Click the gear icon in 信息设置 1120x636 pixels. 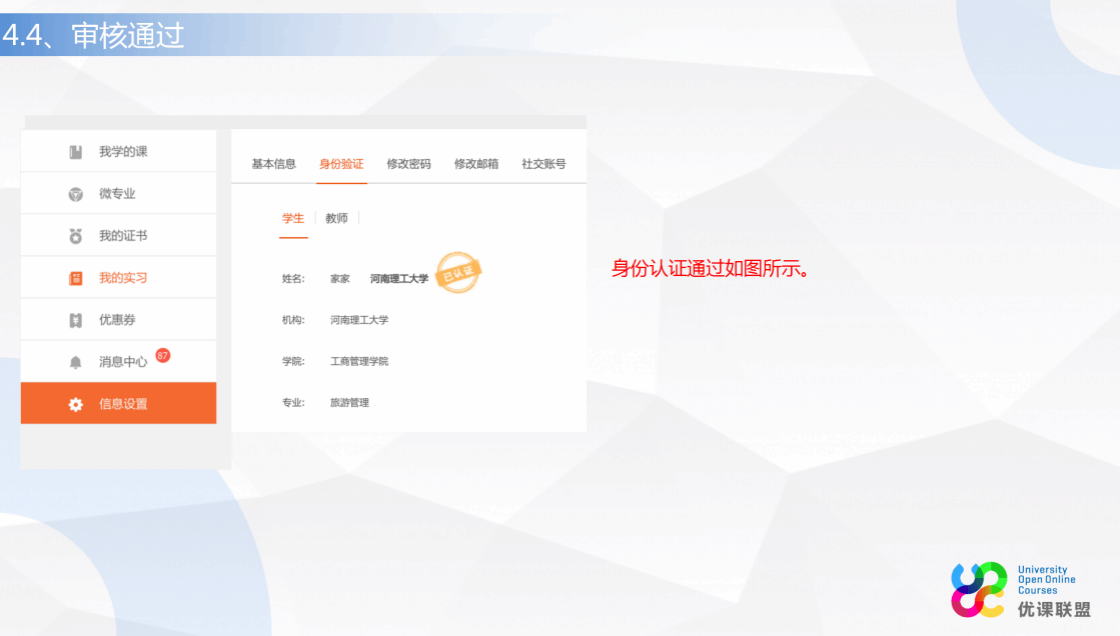point(76,405)
